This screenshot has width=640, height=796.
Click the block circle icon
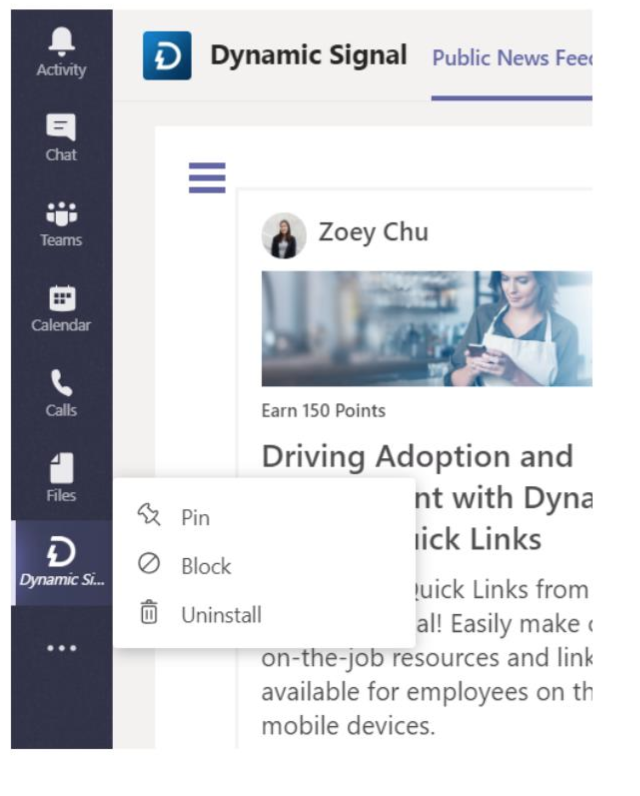coord(149,563)
